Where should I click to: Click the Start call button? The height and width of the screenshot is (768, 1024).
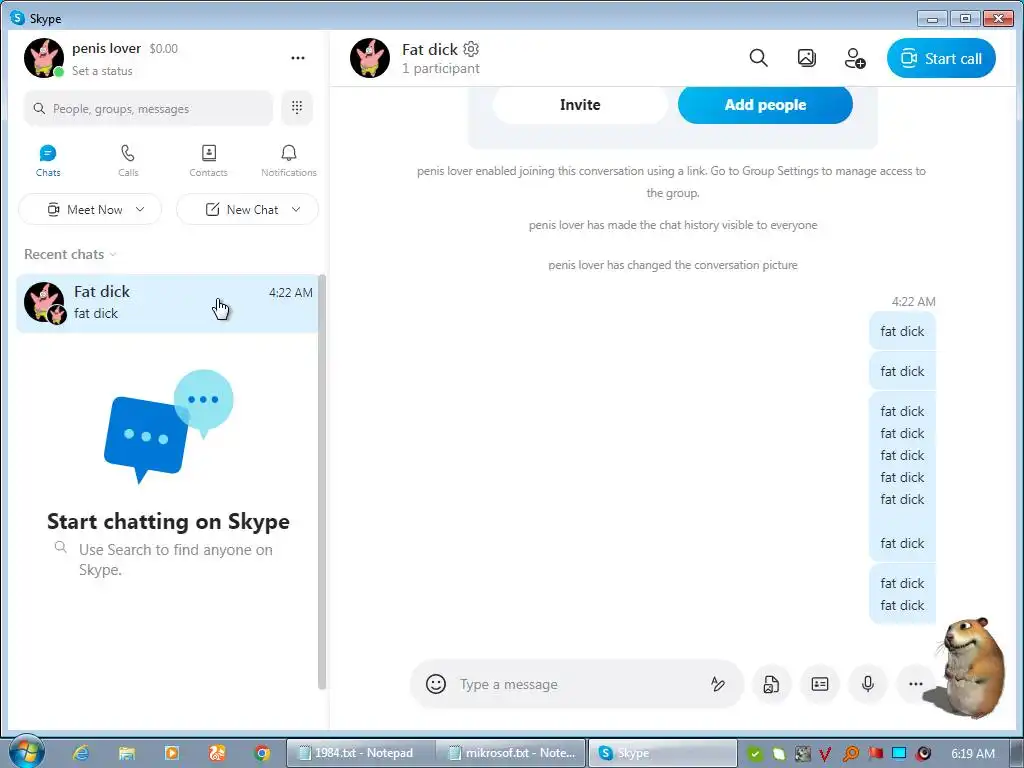(x=941, y=58)
